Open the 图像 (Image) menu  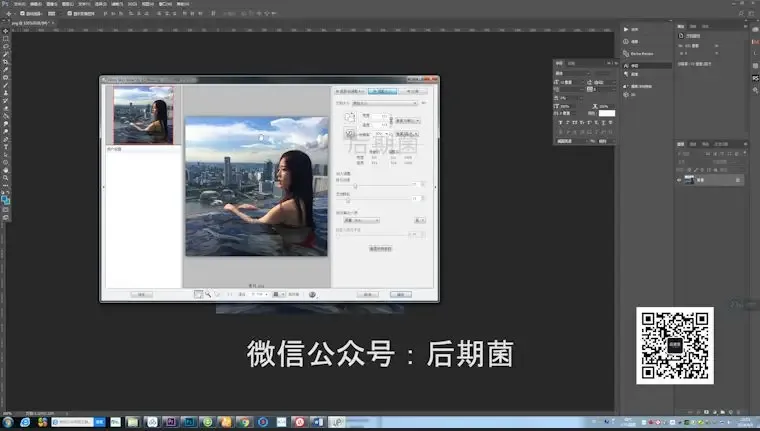52,4
